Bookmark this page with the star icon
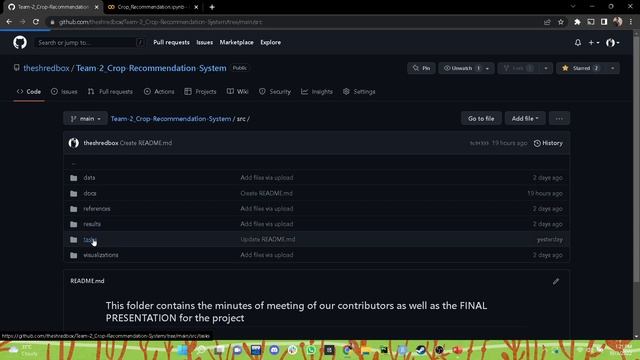Screen dimensions: 640x360 561,22
